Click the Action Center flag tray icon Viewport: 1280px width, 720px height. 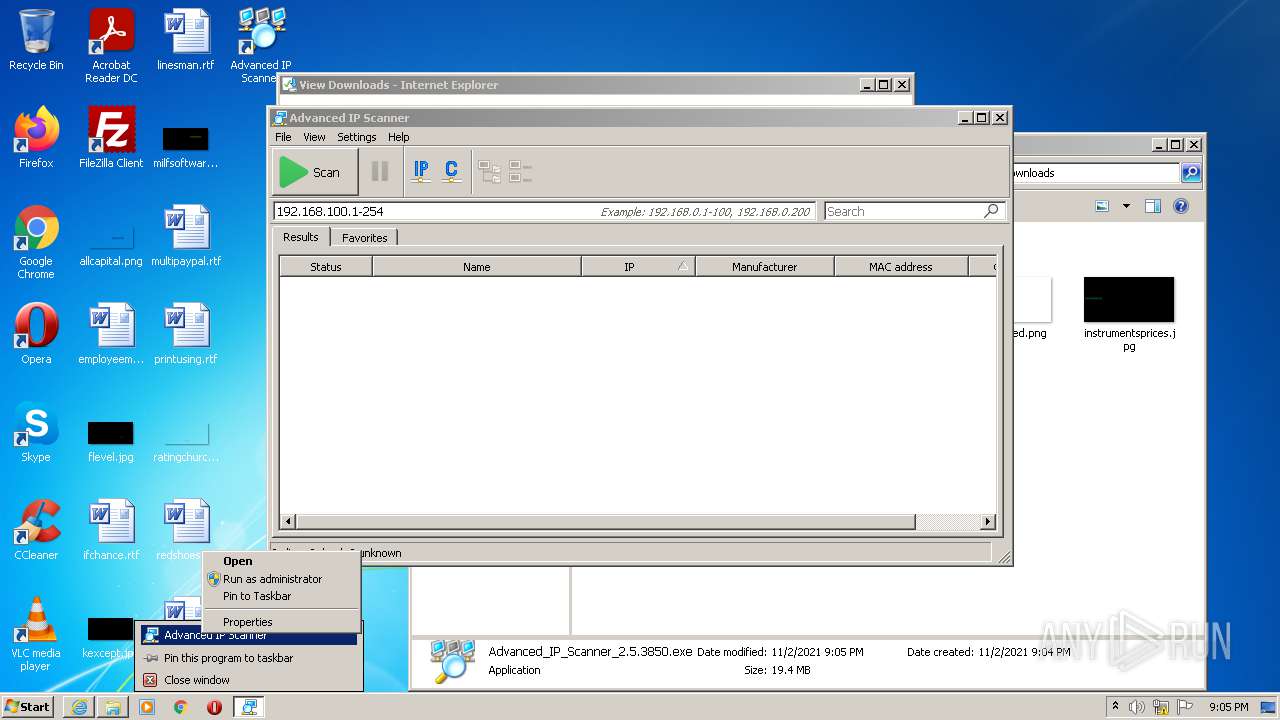[1186, 707]
